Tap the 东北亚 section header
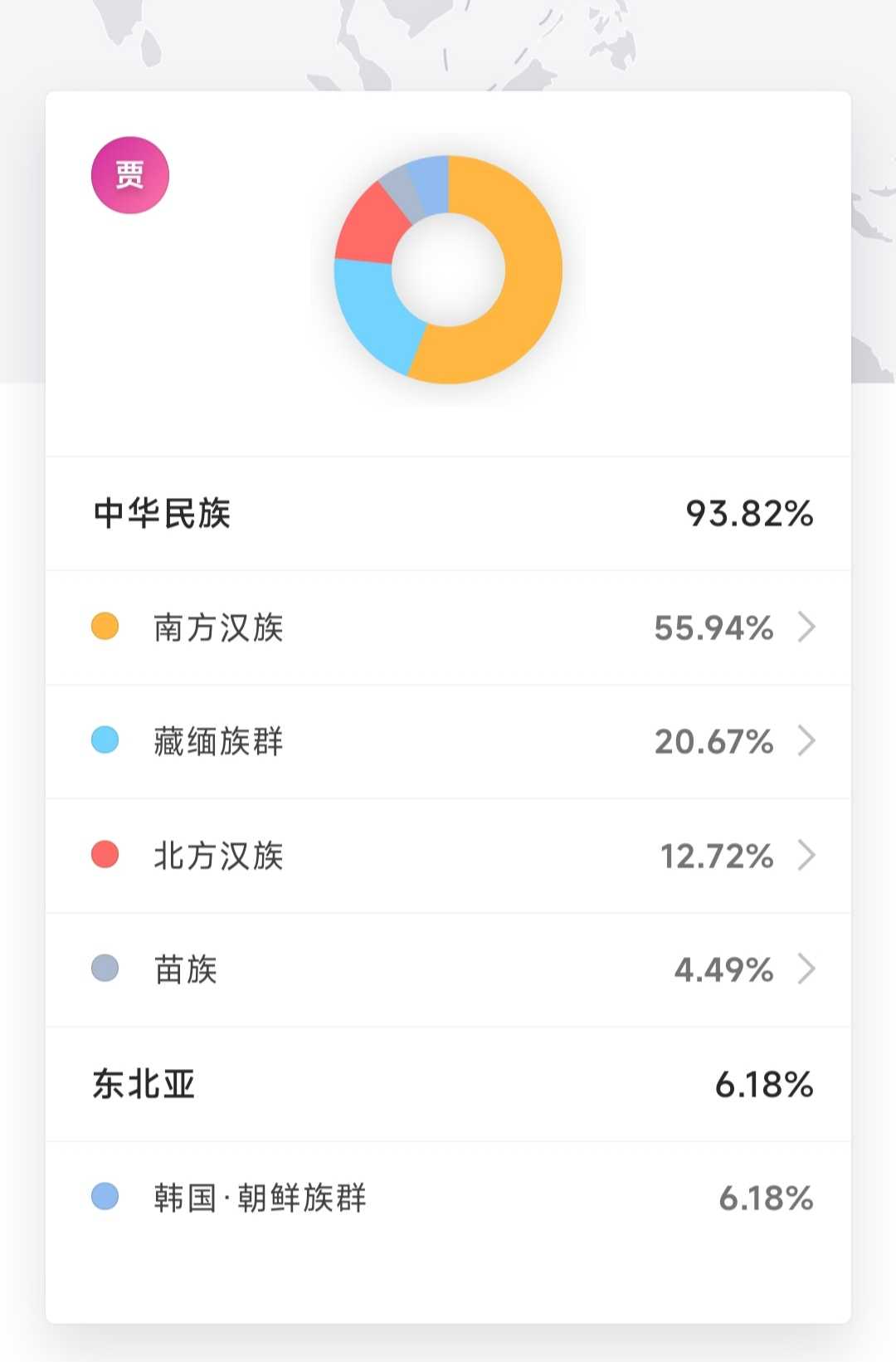 144,1084
